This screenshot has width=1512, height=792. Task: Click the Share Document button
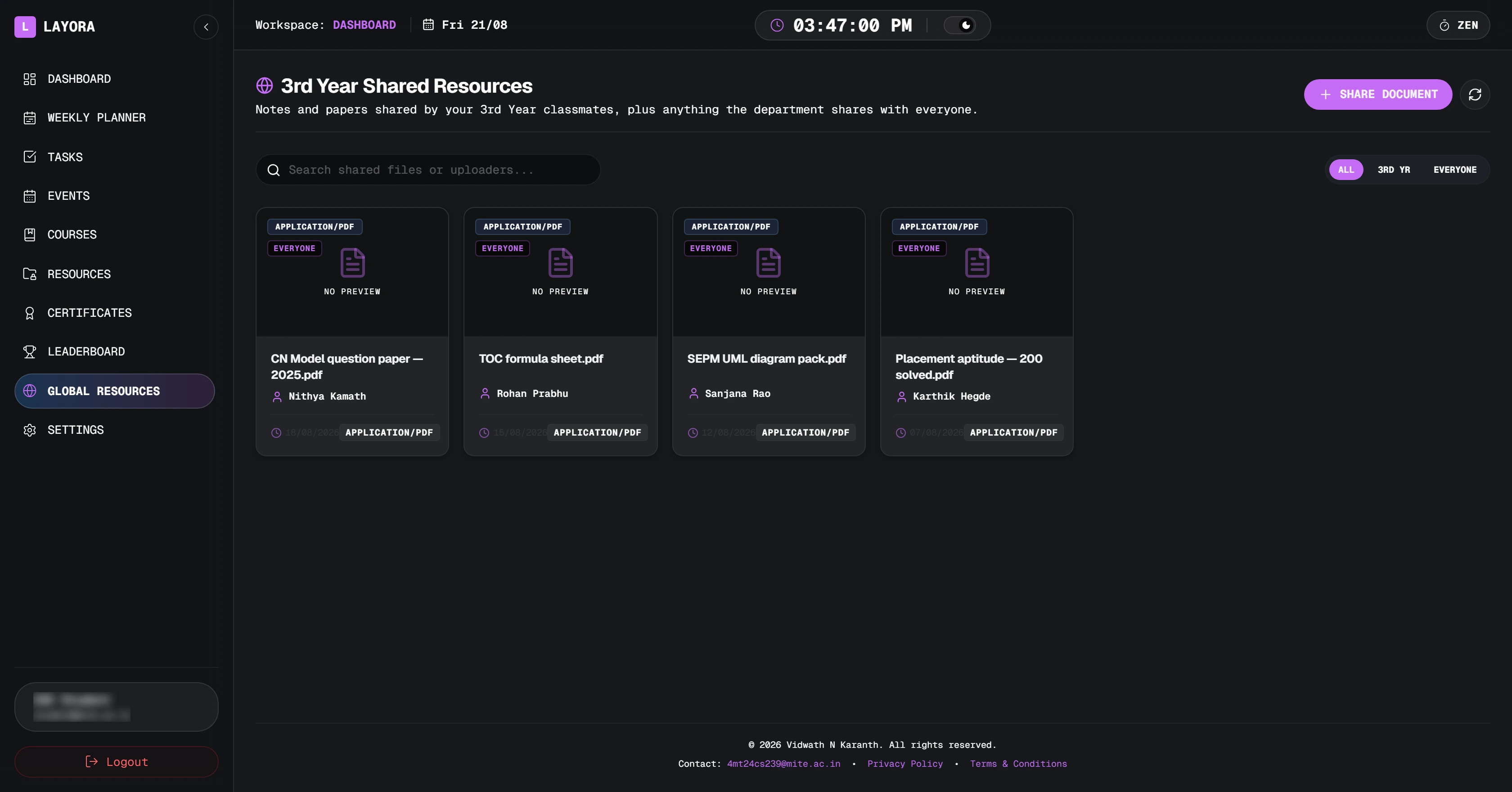coord(1377,94)
